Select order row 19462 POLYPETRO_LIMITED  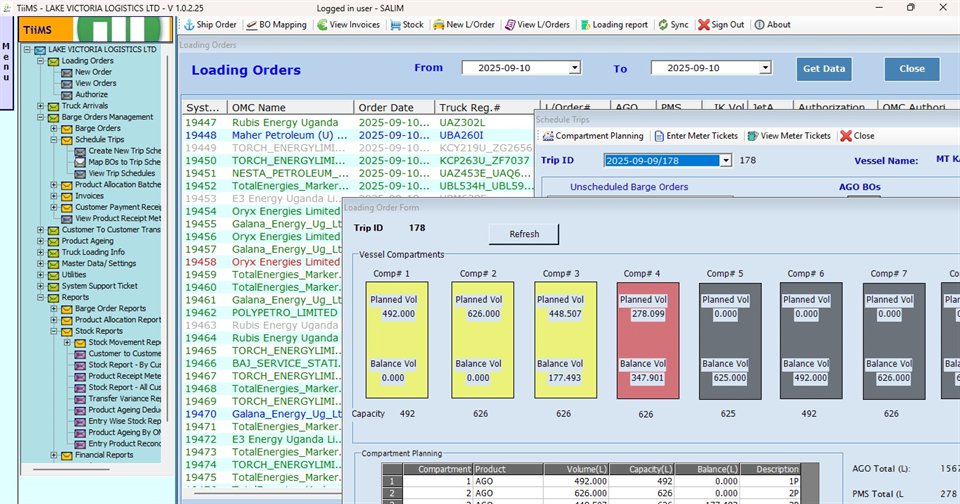tap(262, 312)
